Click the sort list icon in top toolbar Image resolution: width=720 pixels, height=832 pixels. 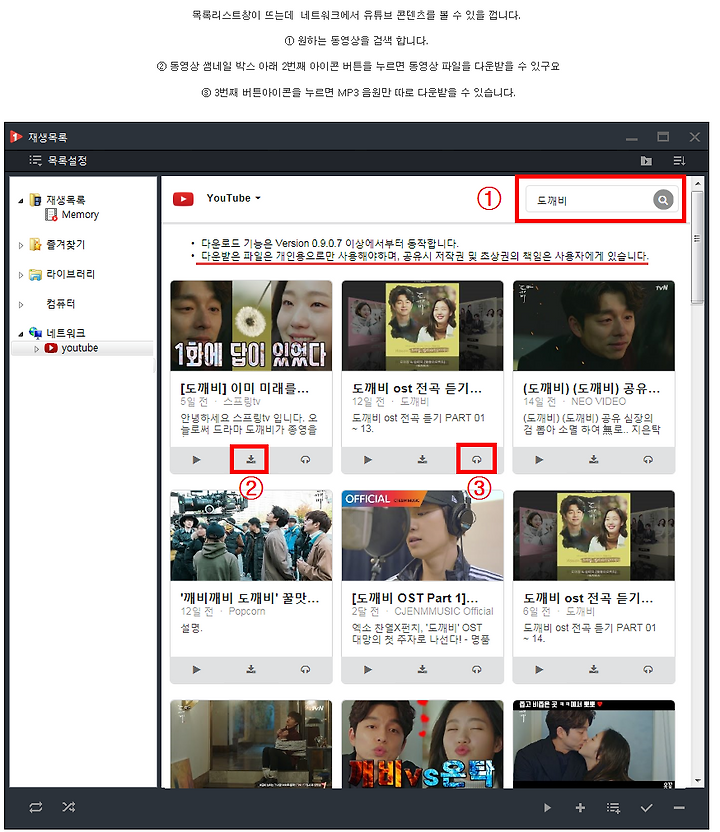point(679,160)
